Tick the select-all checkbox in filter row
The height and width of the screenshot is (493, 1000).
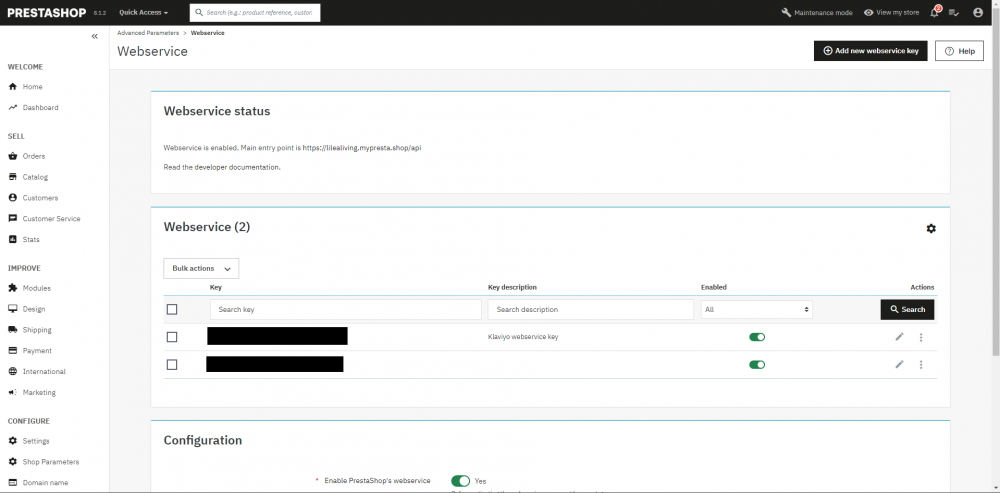pyautogui.click(x=172, y=309)
